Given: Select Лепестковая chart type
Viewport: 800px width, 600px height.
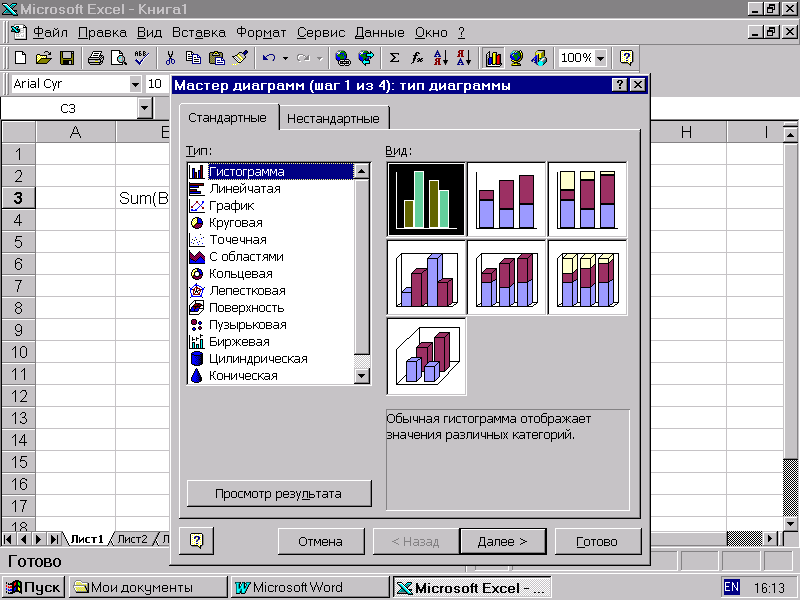Looking at the screenshot, I should point(270,291).
